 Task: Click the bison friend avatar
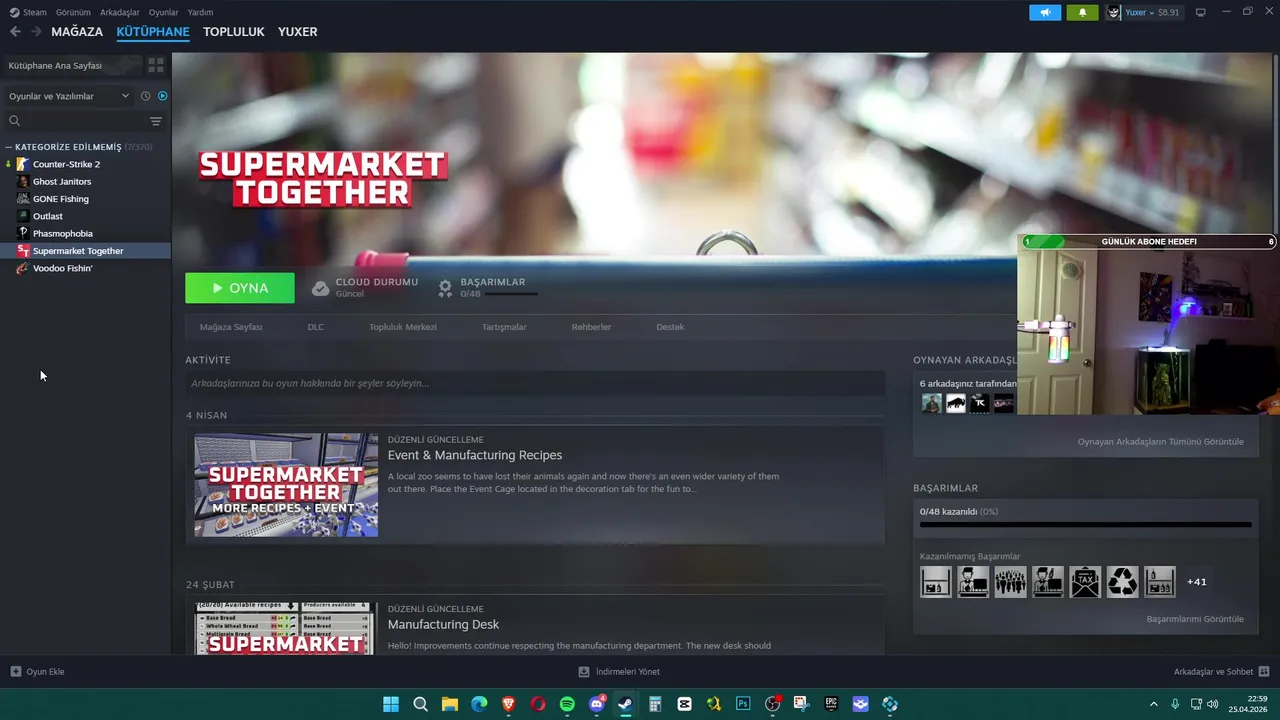tap(956, 403)
